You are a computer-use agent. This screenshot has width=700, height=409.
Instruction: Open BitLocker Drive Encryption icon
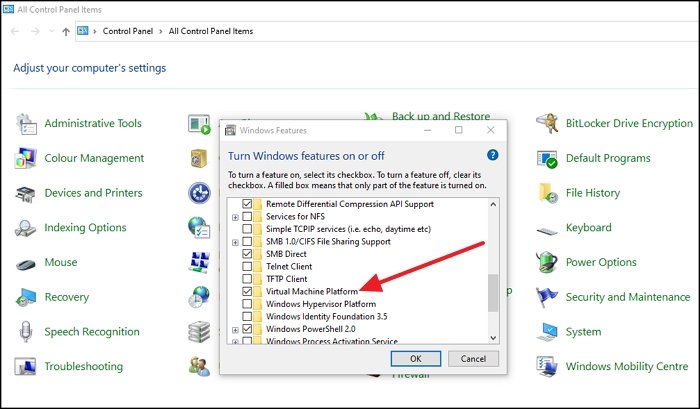(547, 123)
